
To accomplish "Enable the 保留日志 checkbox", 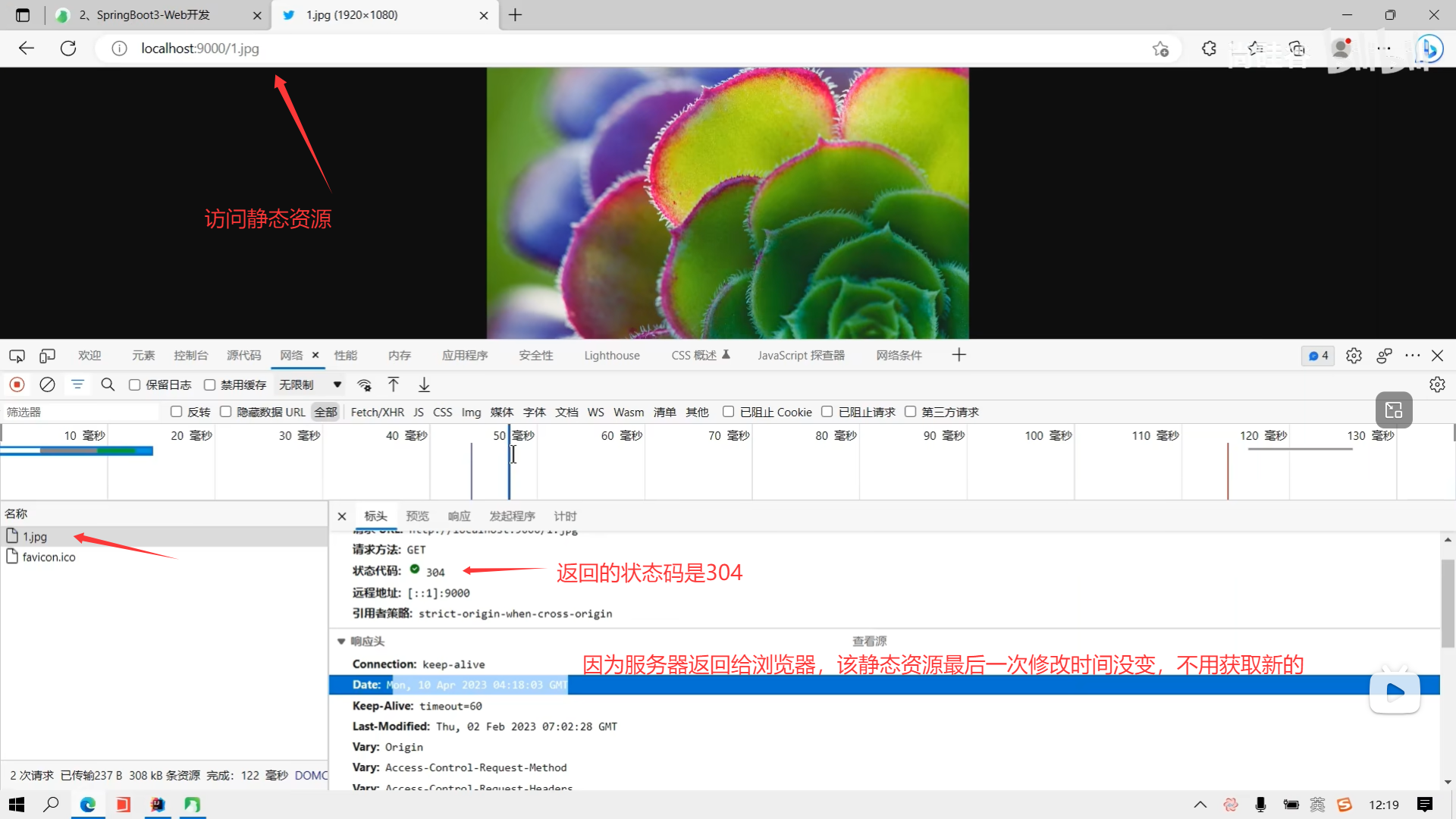I will (x=135, y=384).
